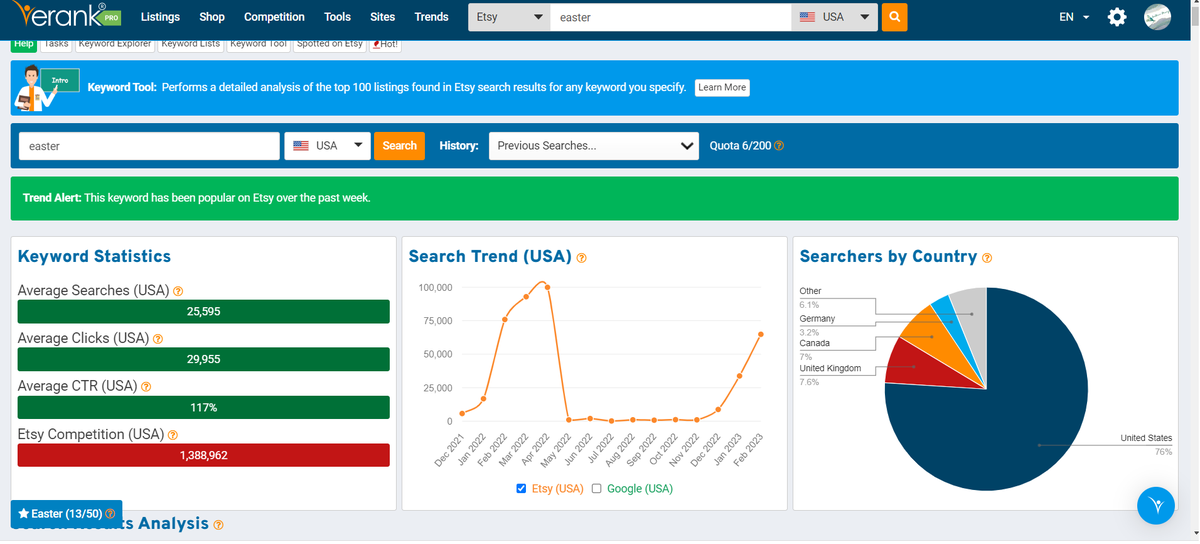The image size is (1200, 544).
Task: Click the red Etsy Competition 1,388,962 bar
Action: click(204, 456)
